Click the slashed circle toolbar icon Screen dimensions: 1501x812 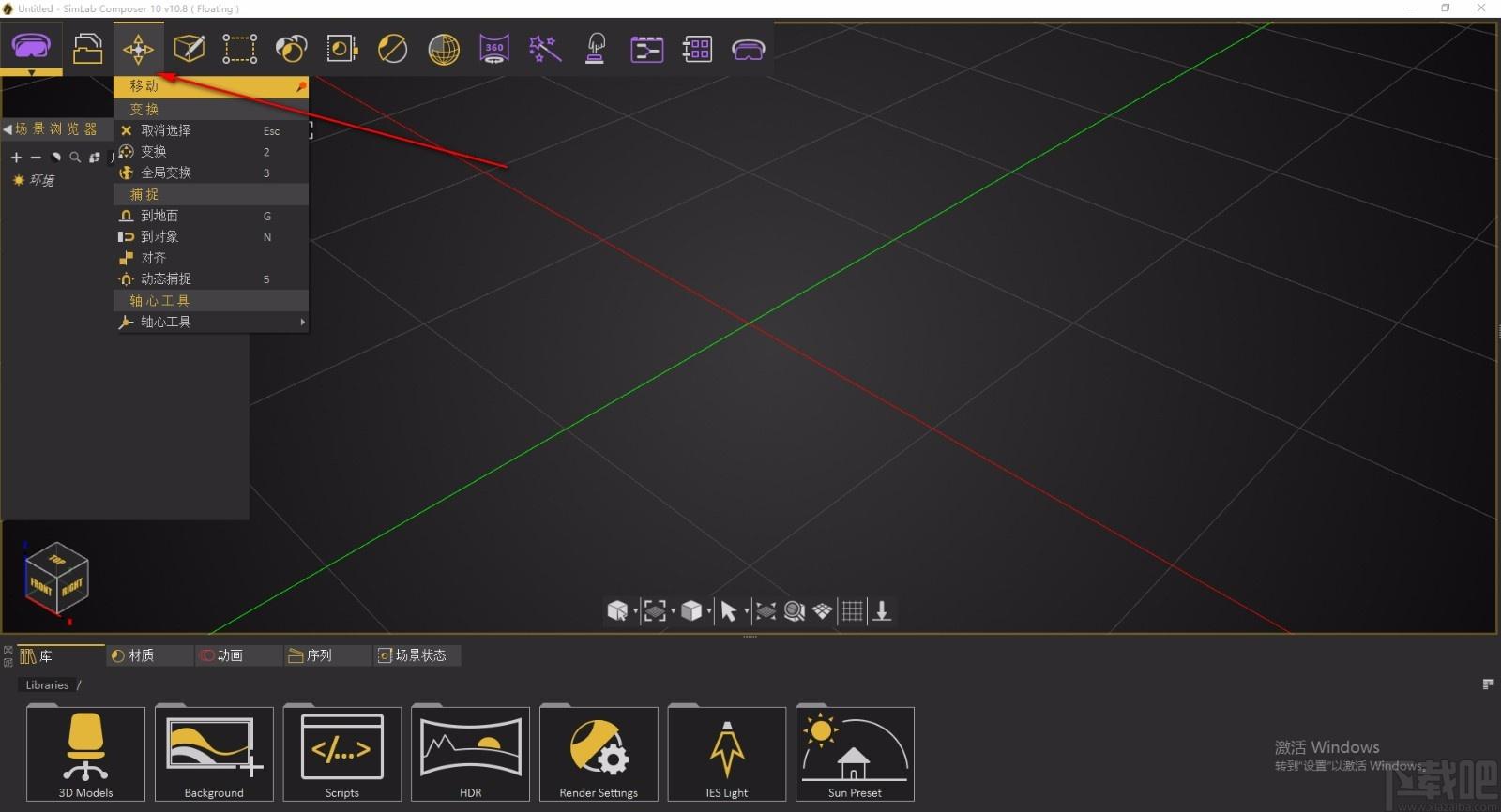point(392,48)
